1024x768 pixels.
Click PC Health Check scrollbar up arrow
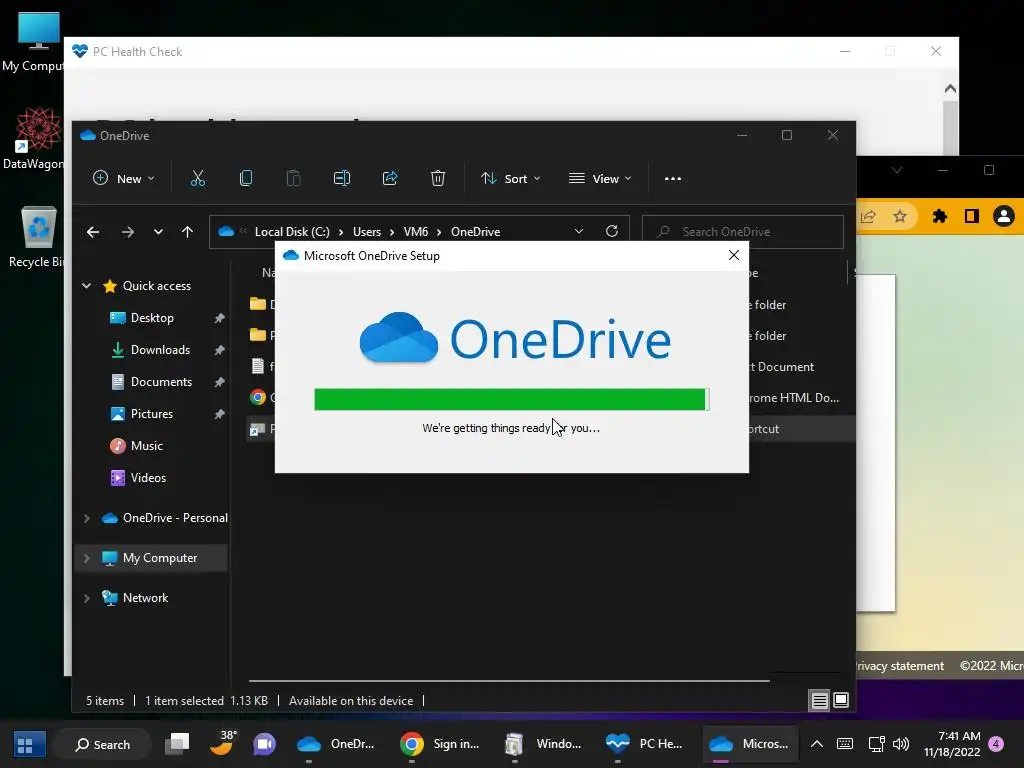[950, 88]
